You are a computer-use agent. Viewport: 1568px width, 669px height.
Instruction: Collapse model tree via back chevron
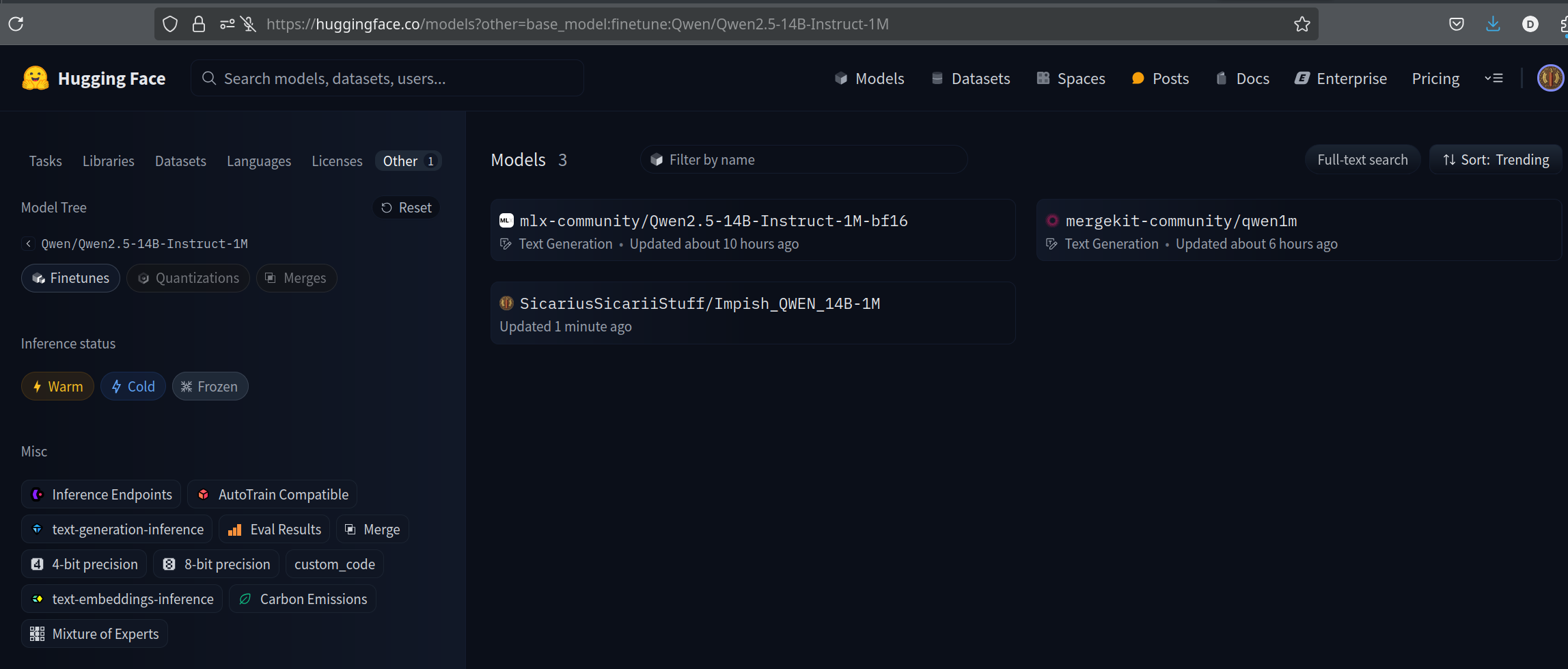[x=28, y=244]
